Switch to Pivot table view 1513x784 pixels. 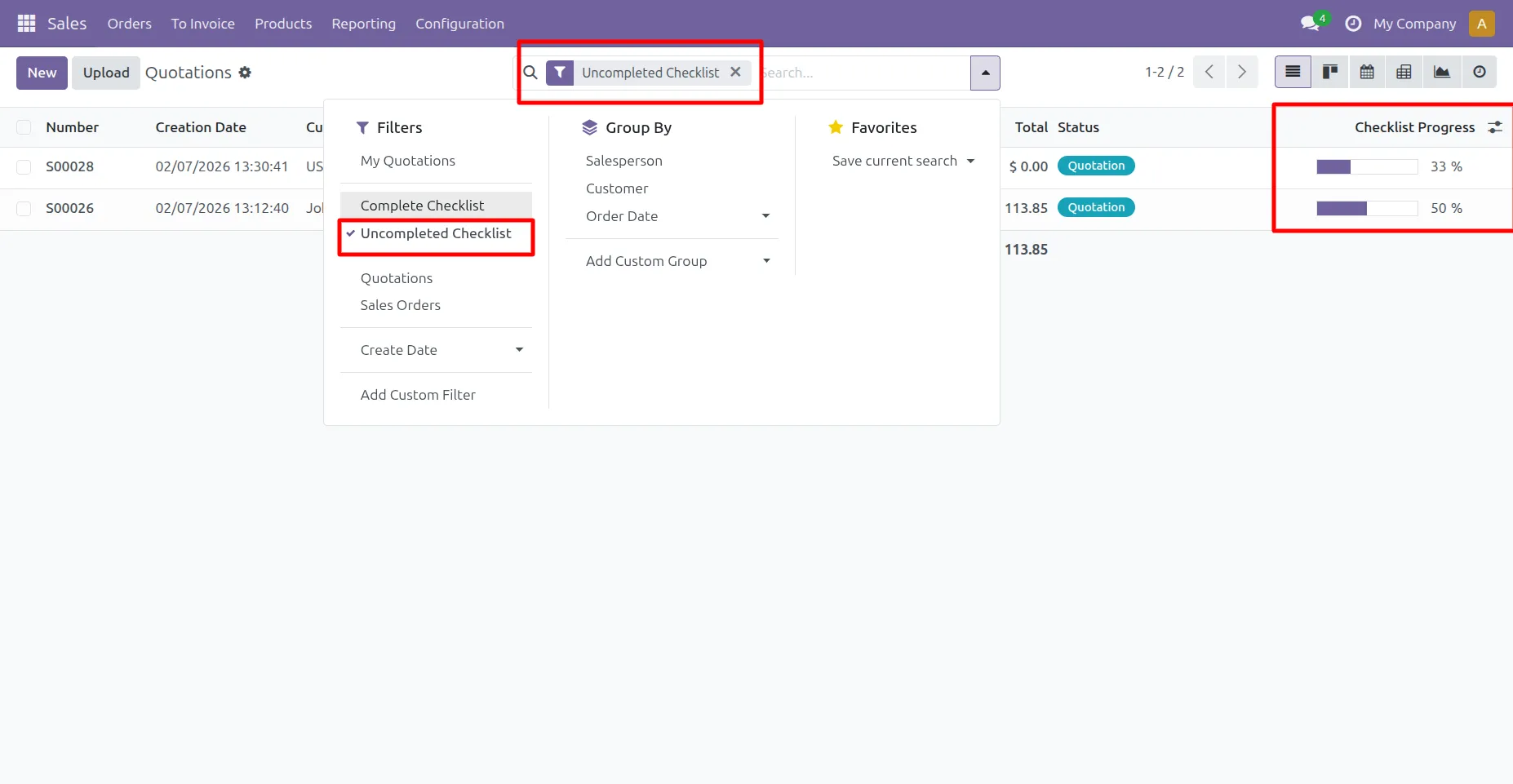point(1404,73)
